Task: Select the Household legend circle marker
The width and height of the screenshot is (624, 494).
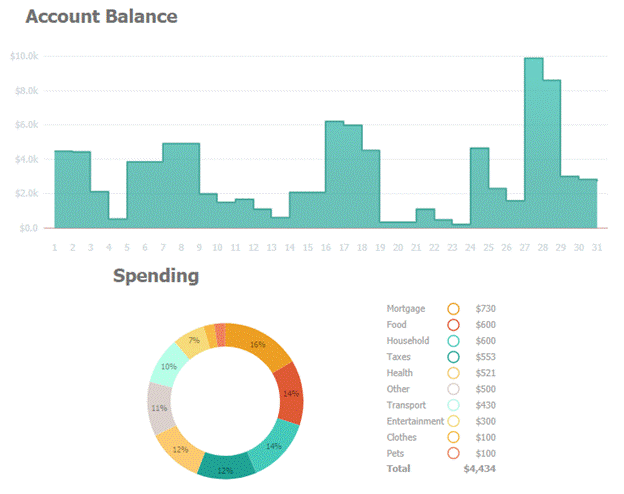Action: pyautogui.click(x=453, y=341)
